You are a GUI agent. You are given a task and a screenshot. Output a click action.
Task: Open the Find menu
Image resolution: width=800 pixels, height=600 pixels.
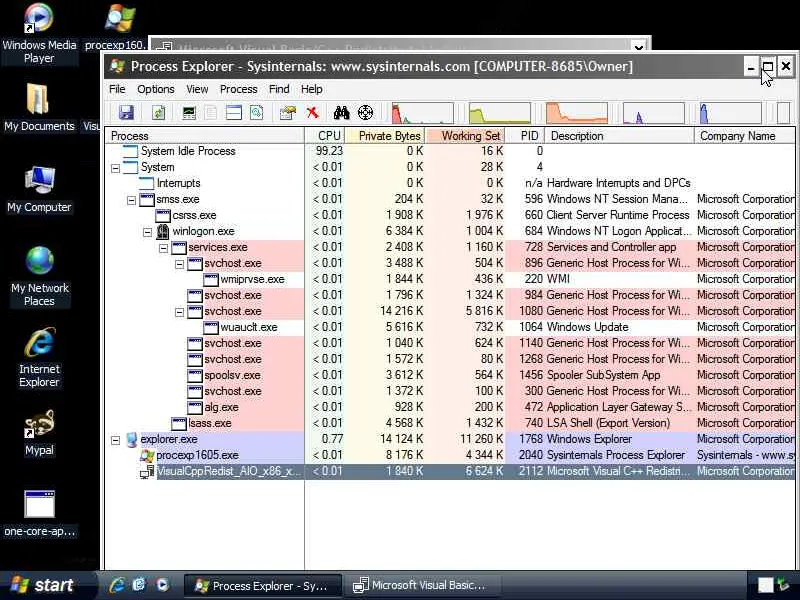click(279, 89)
